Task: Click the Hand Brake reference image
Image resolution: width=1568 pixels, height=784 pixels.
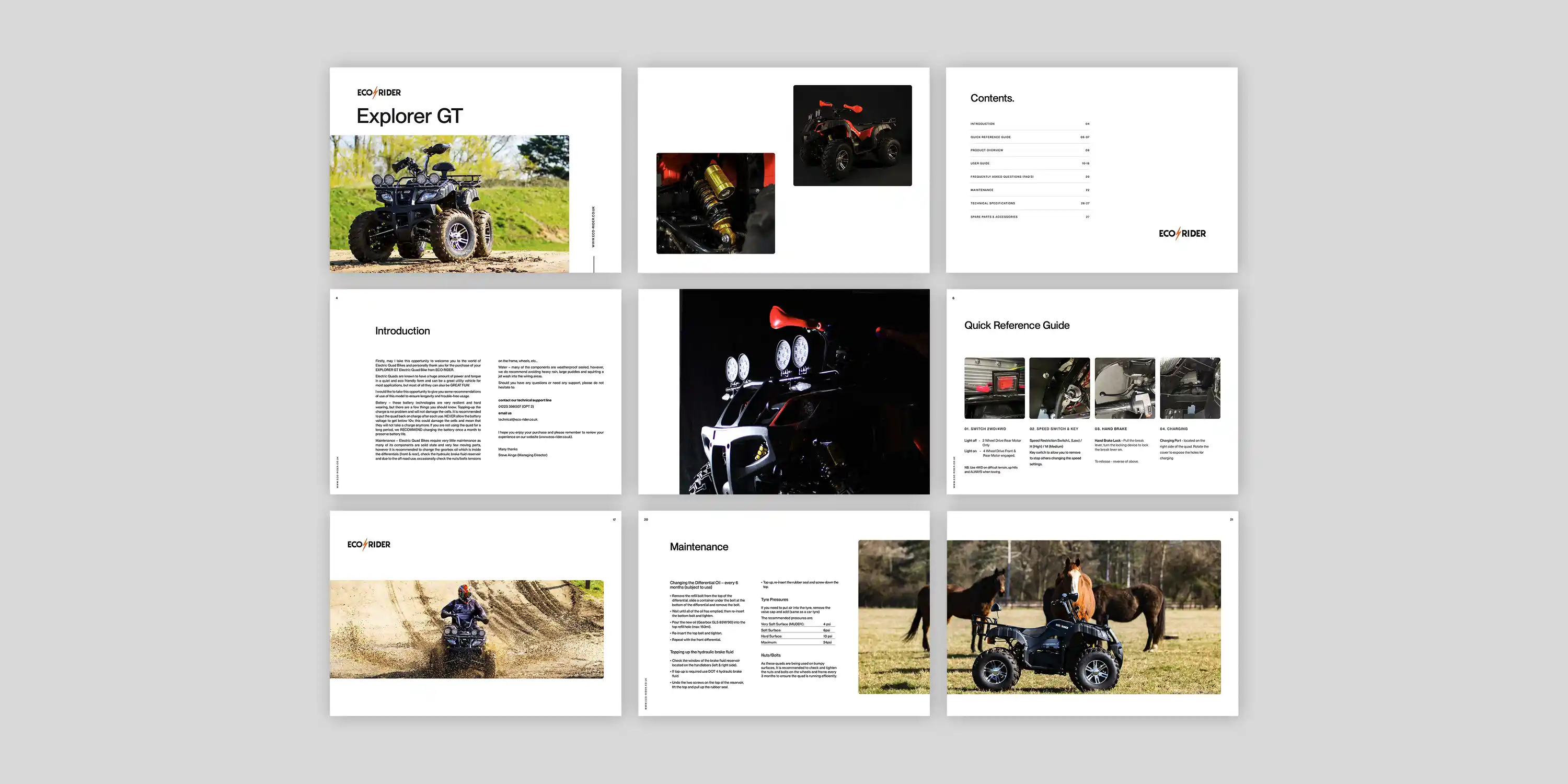Action: pos(1124,388)
